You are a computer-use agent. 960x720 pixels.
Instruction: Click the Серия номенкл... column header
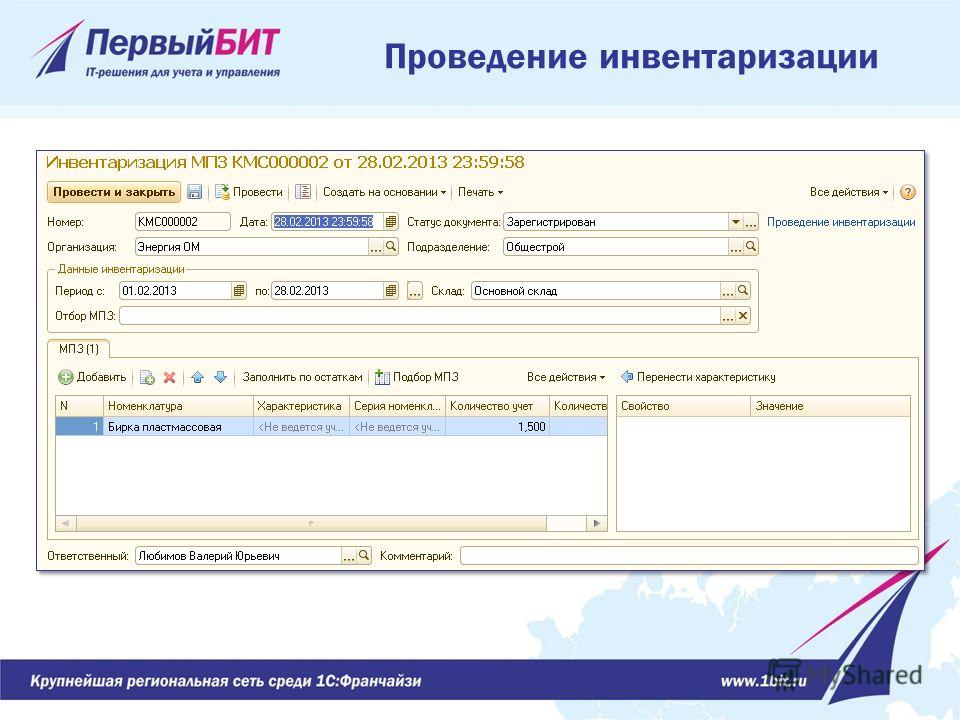coord(397,406)
